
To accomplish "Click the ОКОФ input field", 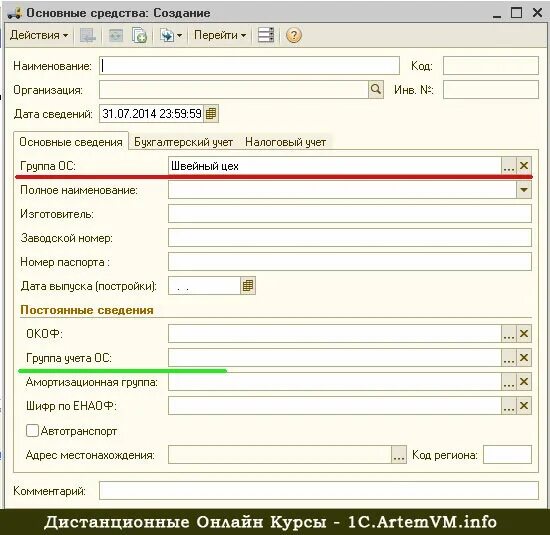I will tap(335, 334).
